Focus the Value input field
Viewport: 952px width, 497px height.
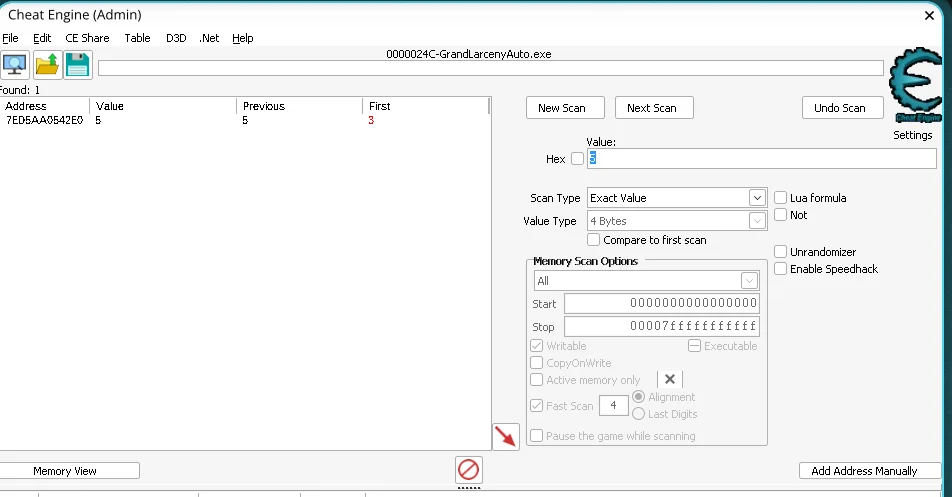coord(761,158)
